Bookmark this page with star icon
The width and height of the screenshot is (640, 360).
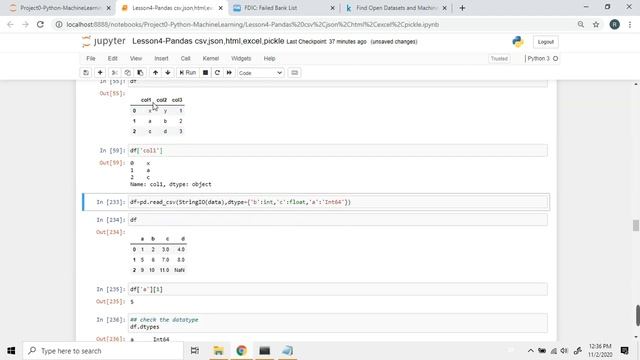pyautogui.click(x=596, y=24)
